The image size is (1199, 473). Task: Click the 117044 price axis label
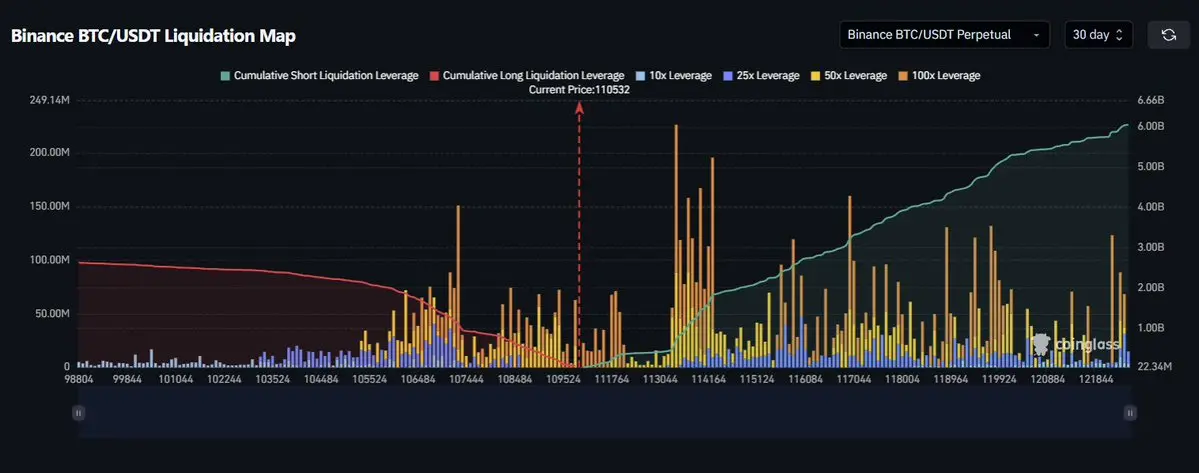(854, 379)
